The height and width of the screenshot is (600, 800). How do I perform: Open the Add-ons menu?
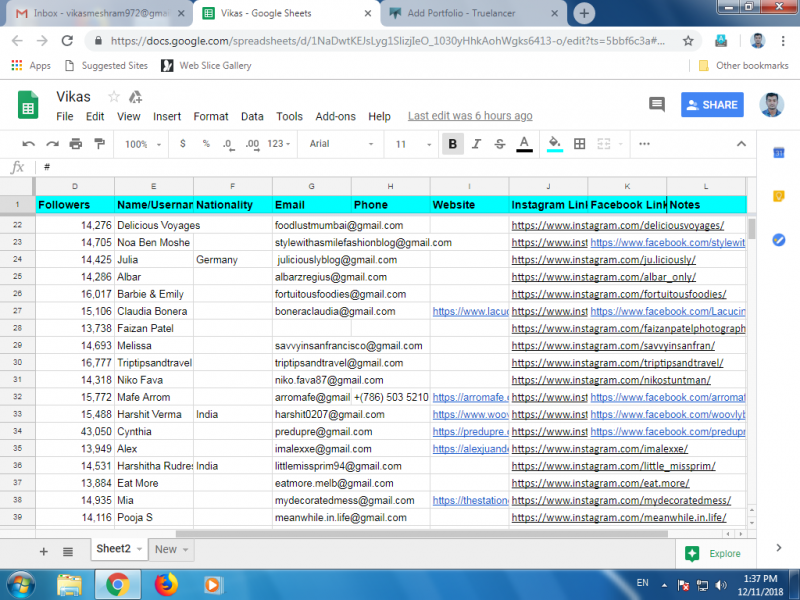tap(335, 116)
